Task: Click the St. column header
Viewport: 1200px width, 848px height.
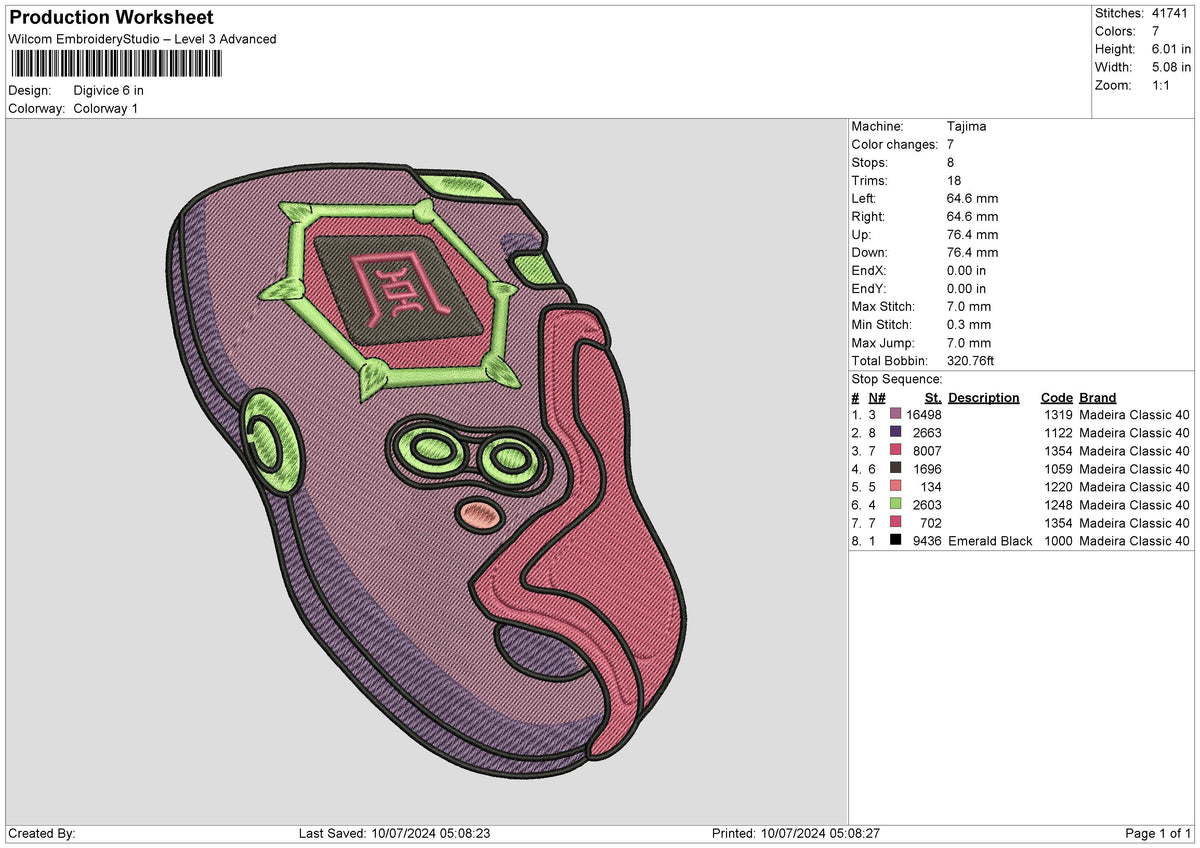Action: (x=933, y=397)
